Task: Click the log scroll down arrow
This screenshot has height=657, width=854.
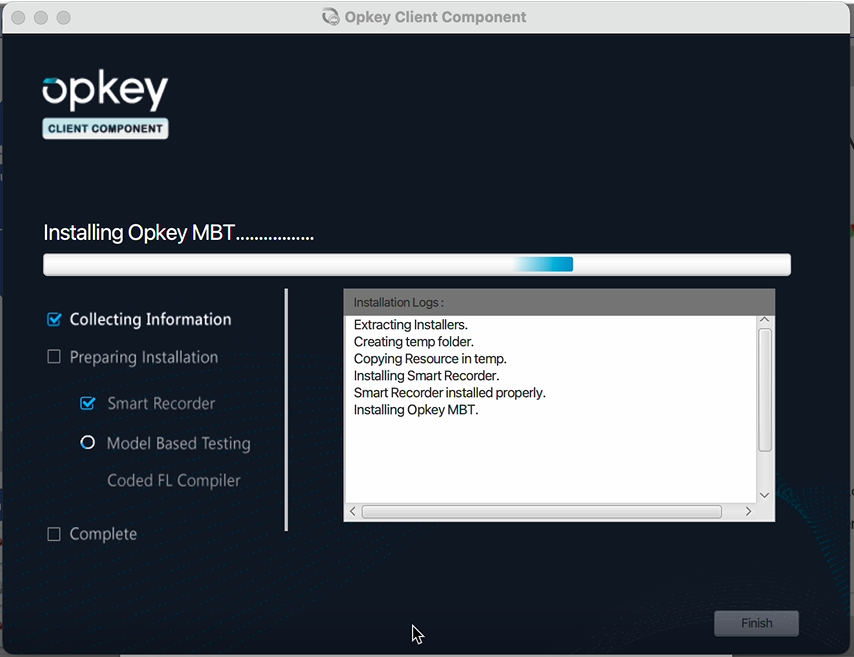Action: click(764, 495)
